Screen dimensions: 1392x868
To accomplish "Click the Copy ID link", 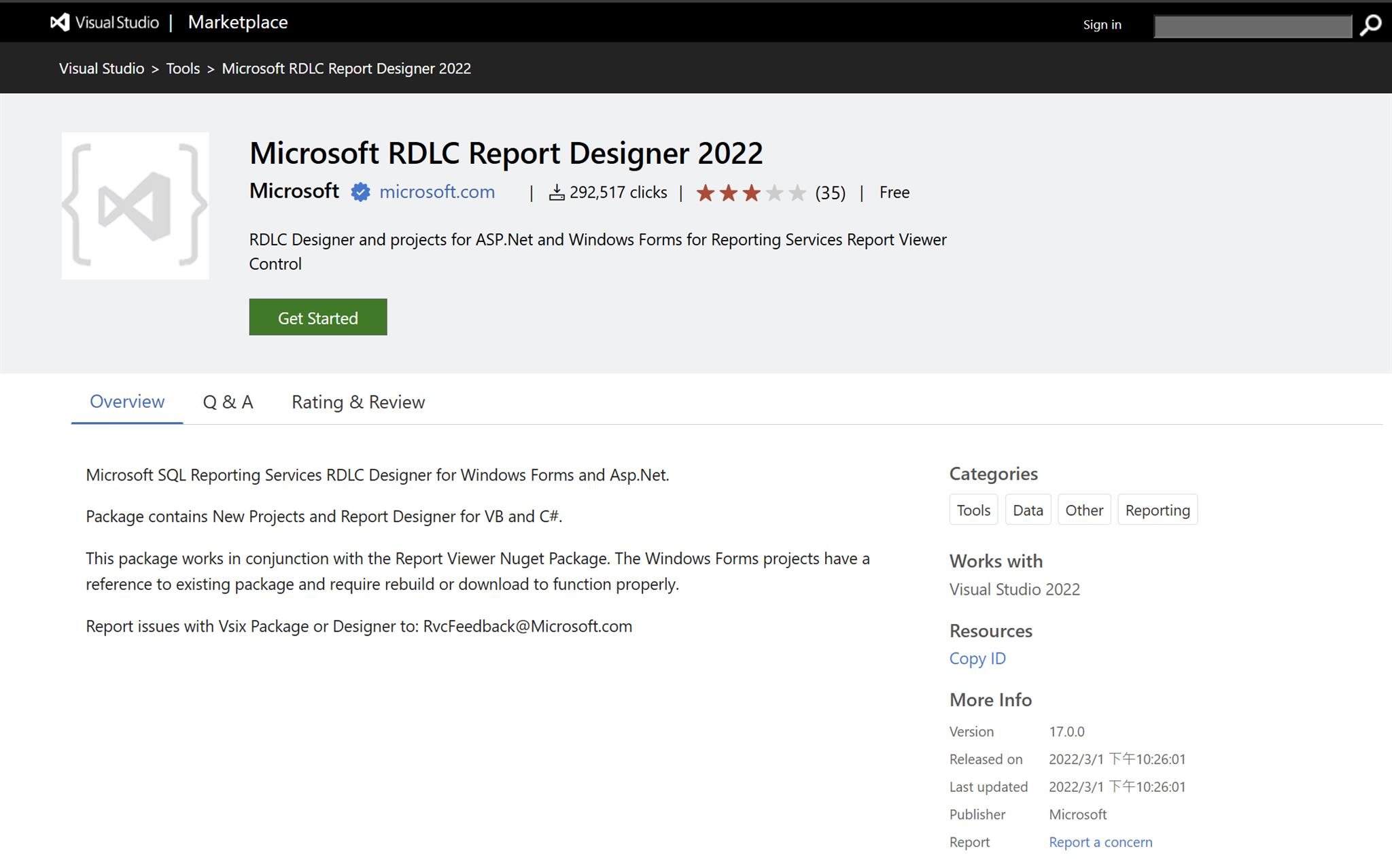I will click(977, 659).
